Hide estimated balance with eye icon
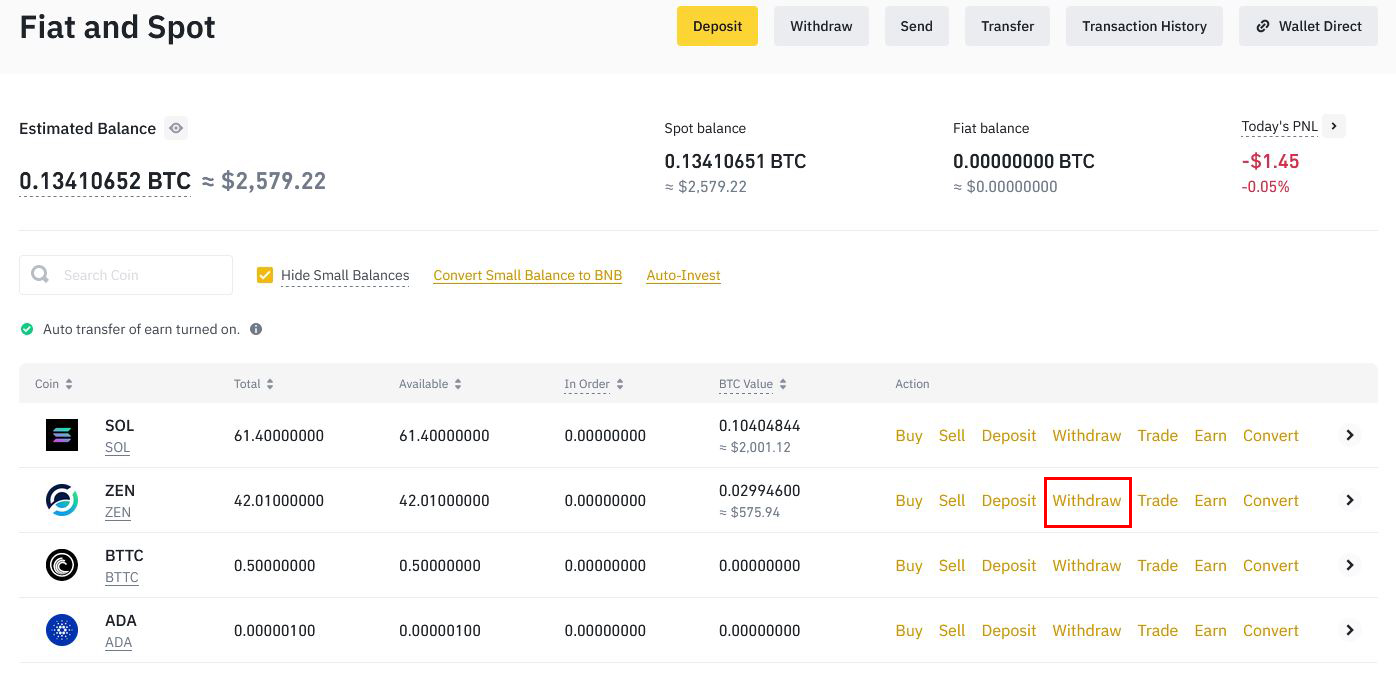 point(176,128)
